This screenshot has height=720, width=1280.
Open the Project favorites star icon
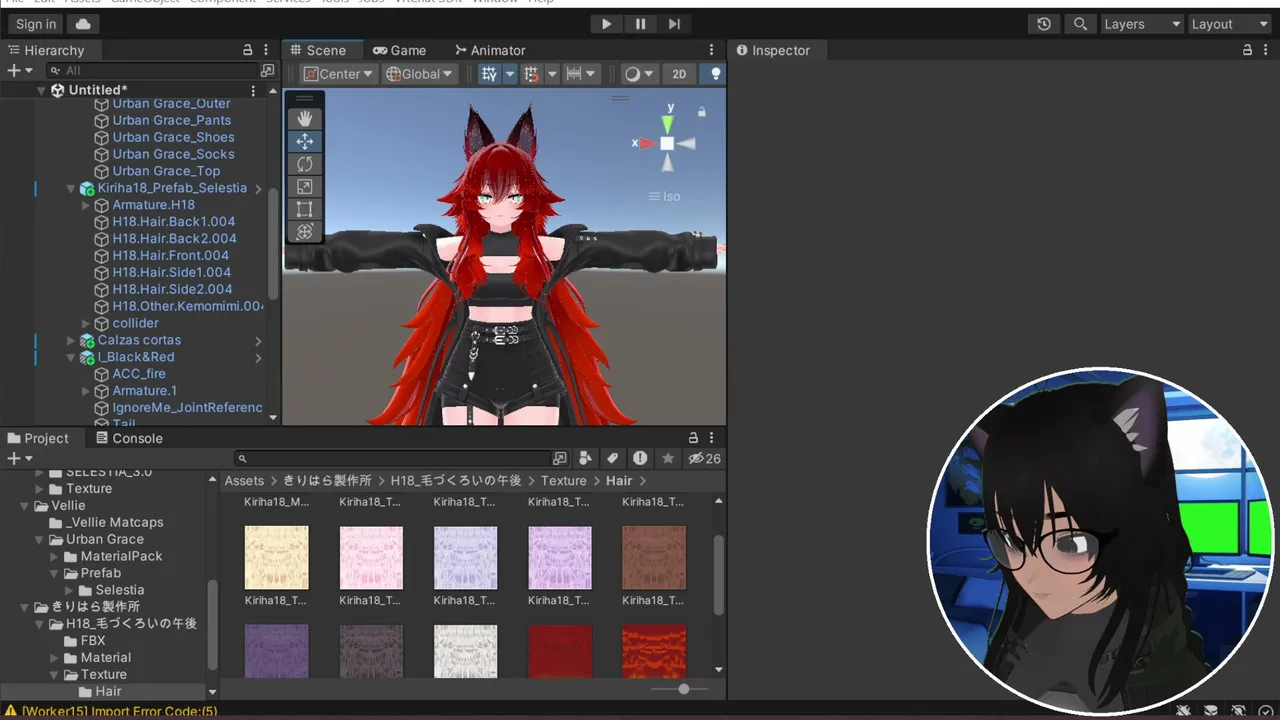[667, 459]
